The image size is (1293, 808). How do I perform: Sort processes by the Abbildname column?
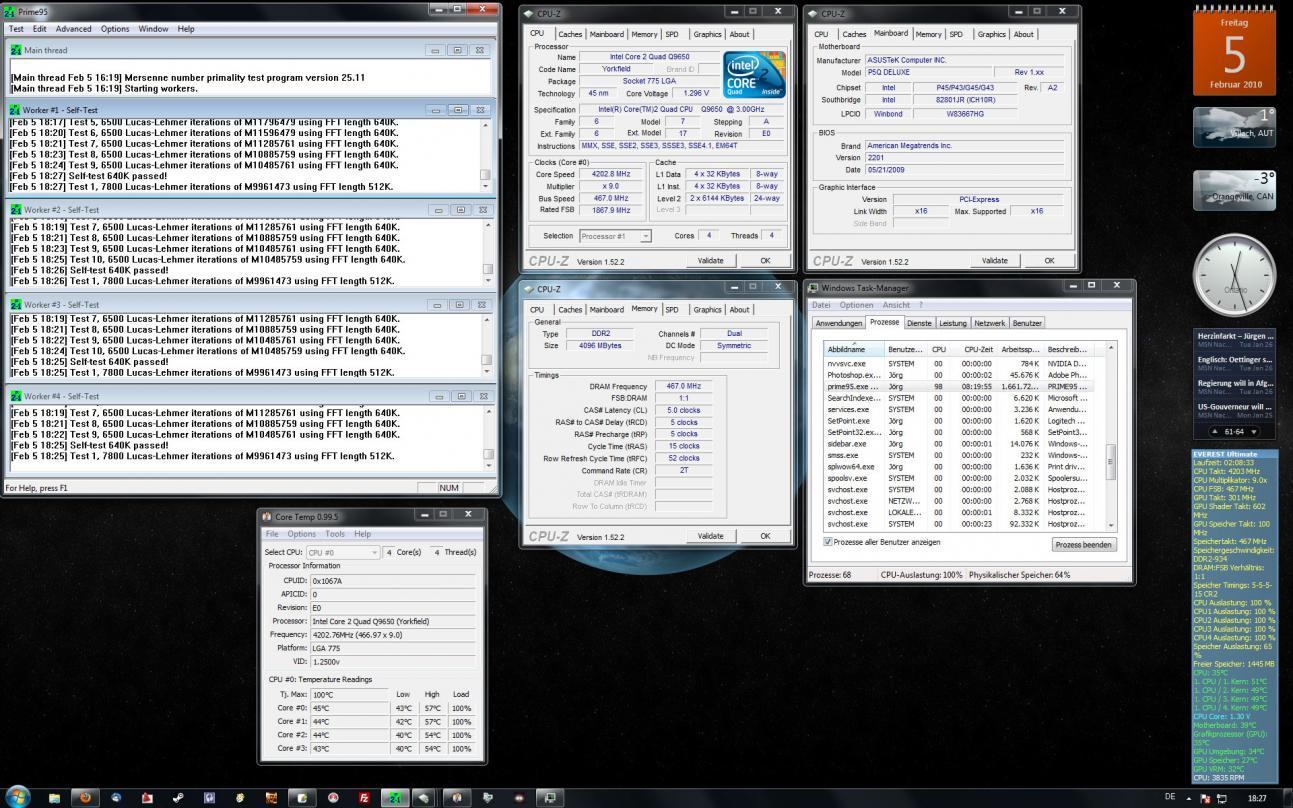(x=854, y=349)
